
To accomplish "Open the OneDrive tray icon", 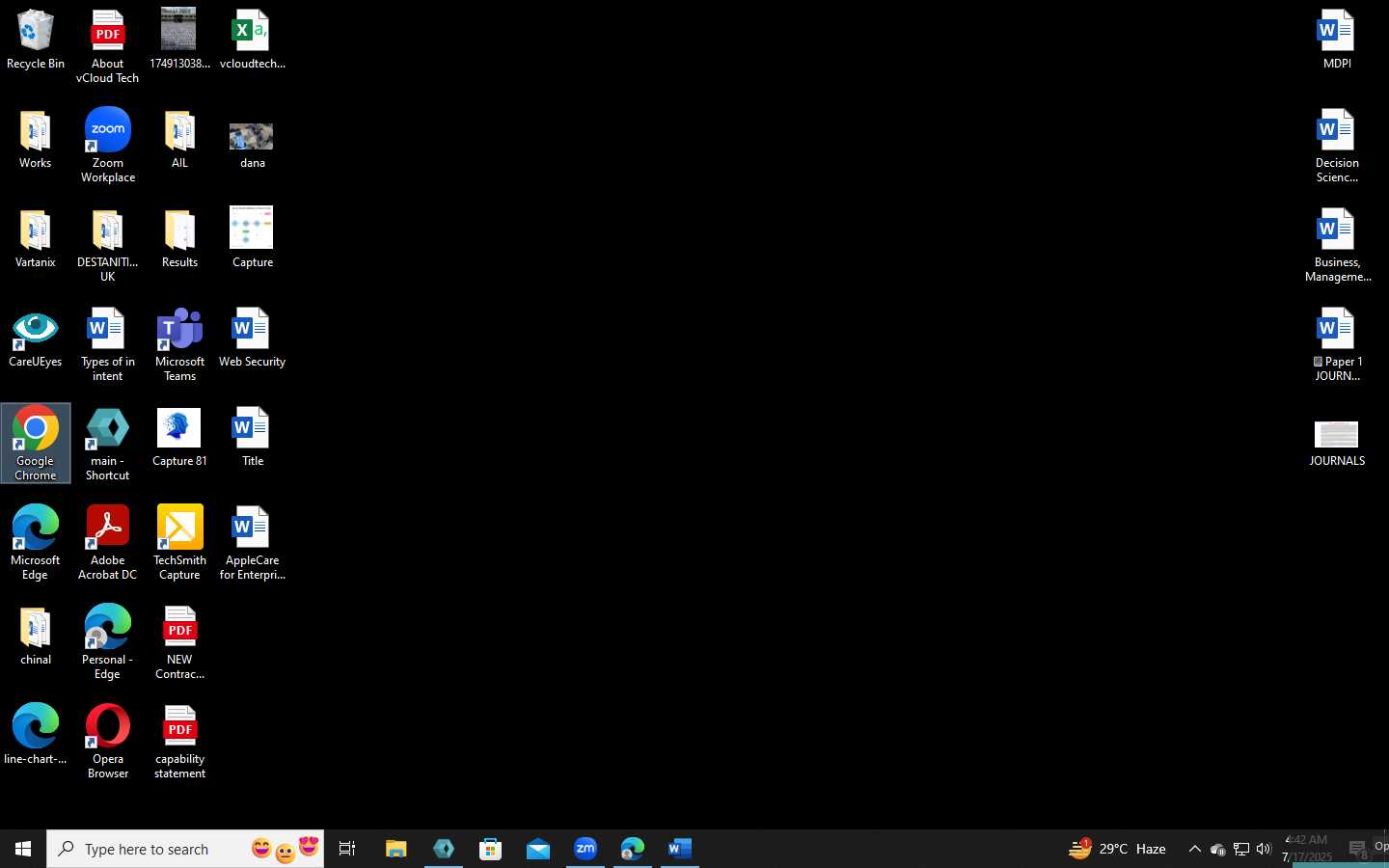I will [1217, 849].
